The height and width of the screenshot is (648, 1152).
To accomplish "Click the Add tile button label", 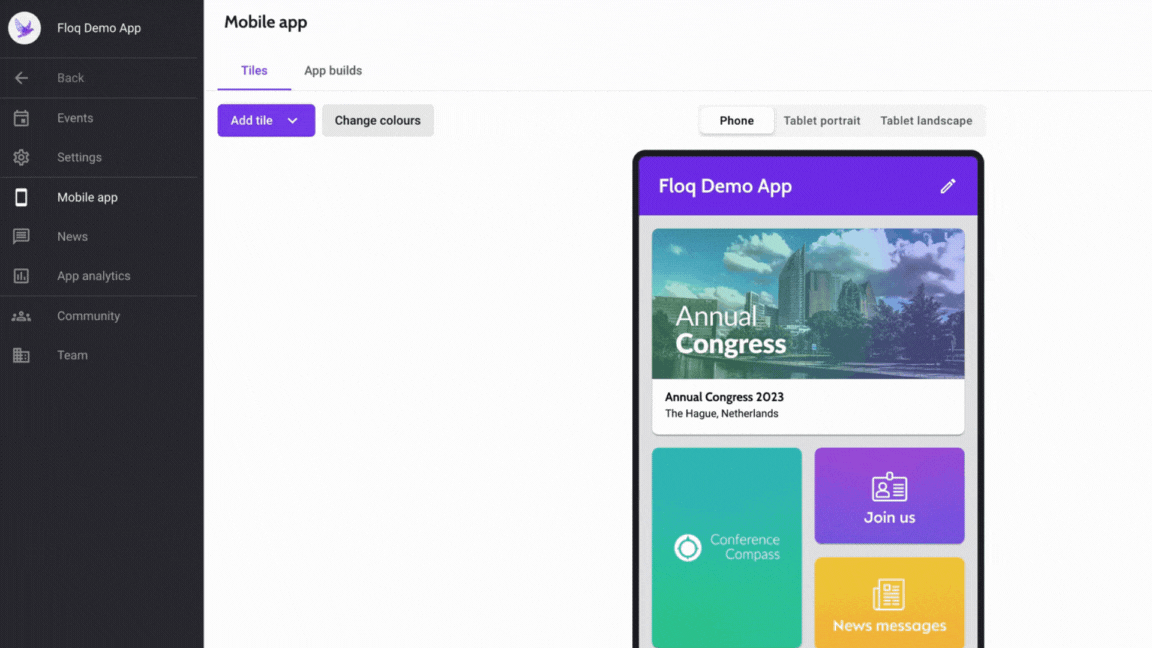I will pyautogui.click(x=251, y=120).
